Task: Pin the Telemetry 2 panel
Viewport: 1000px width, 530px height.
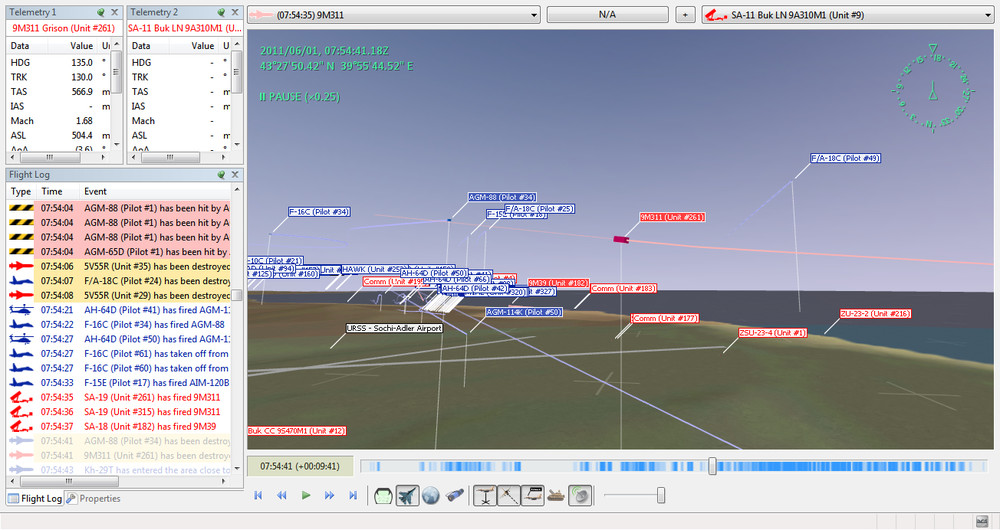Action: click(221, 12)
